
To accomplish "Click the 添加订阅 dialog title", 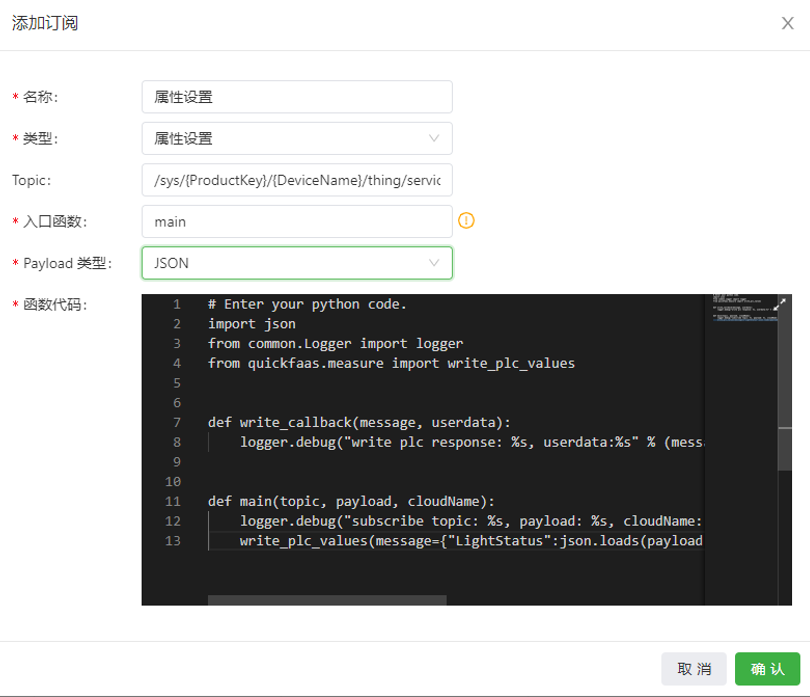I will (45, 23).
